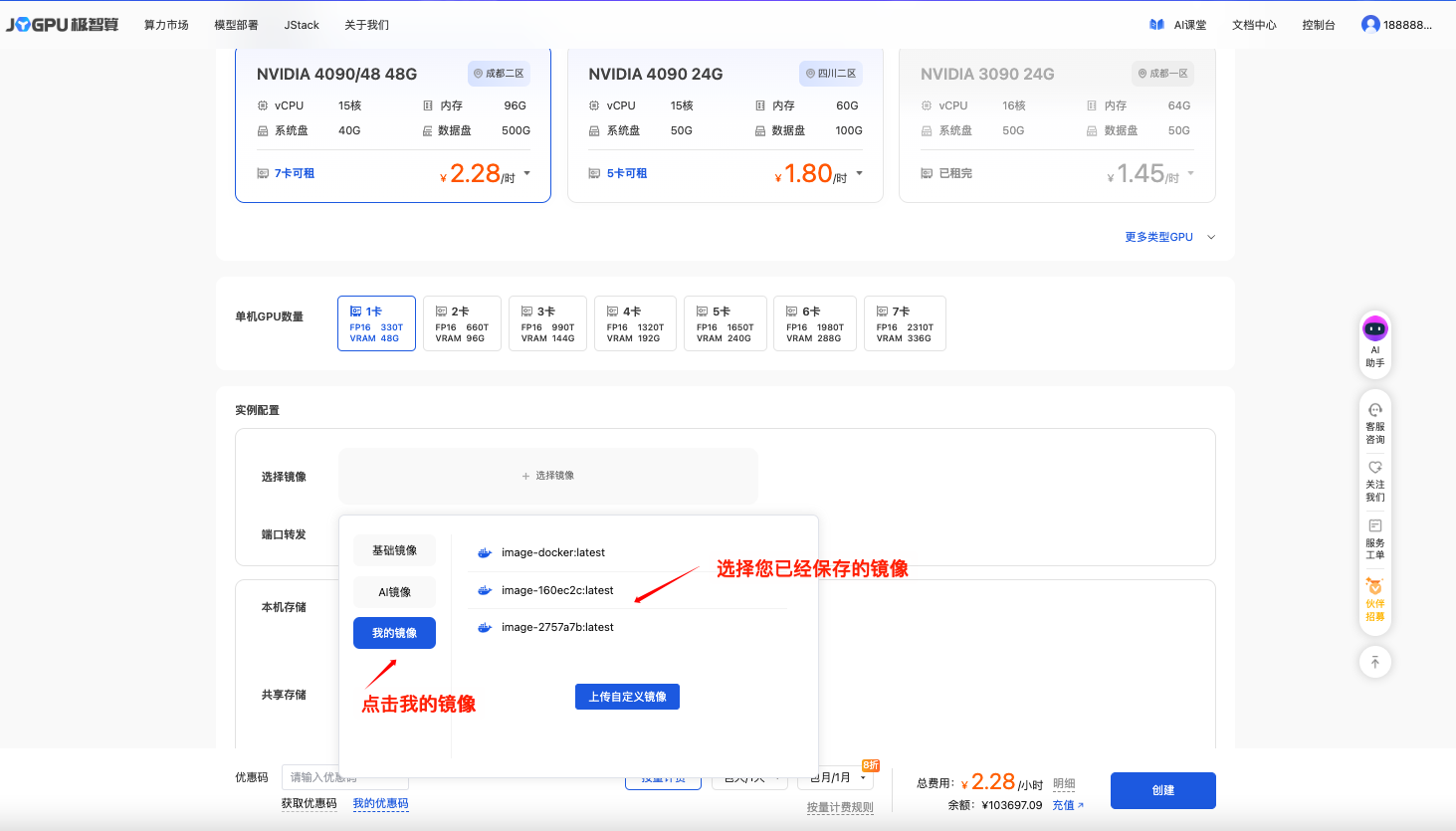Viewport: 1456px width, 831px height.
Task: Select the 4卡 GPU count option
Action: (635, 323)
